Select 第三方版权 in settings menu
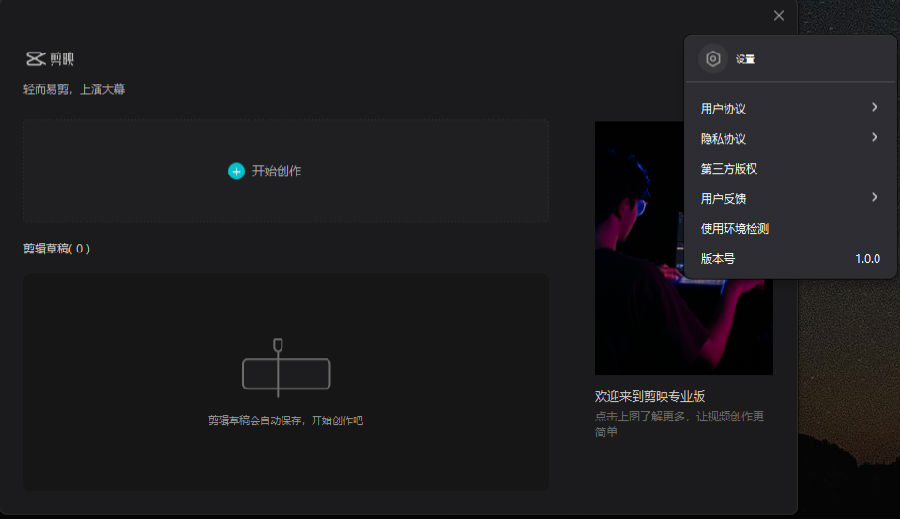This screenshot has width=900, height=519. (790, 169)
